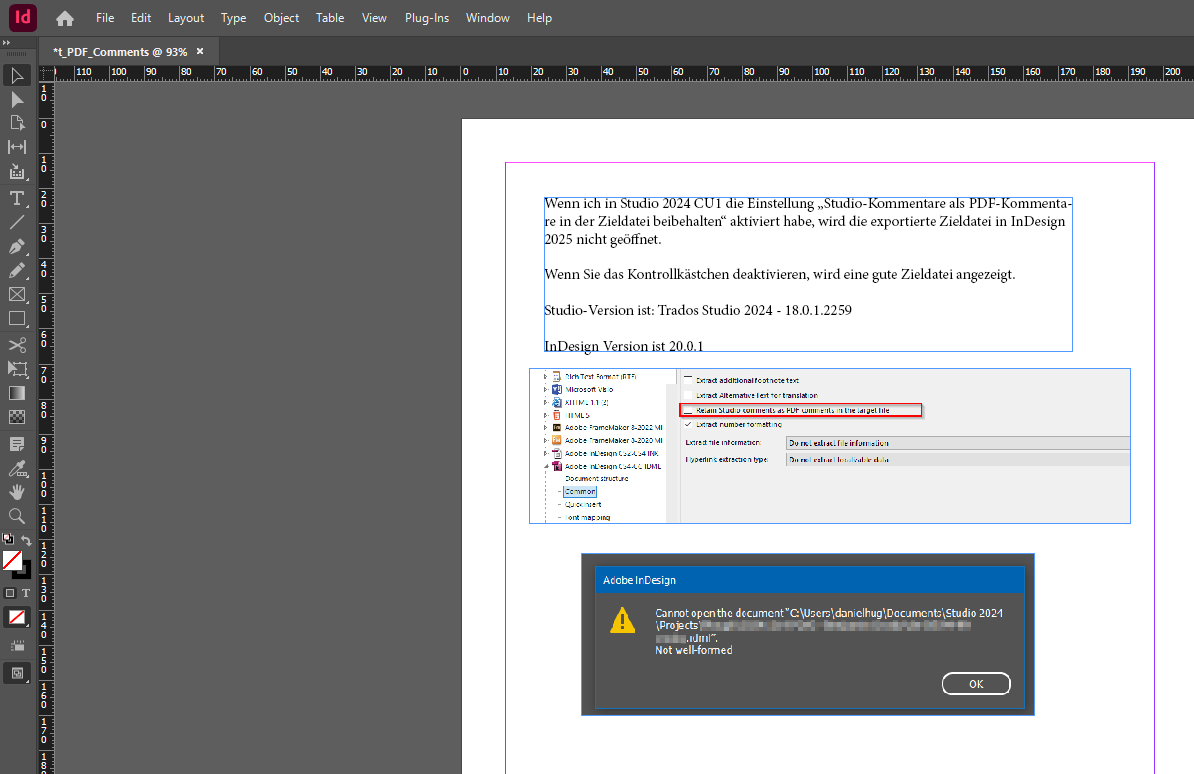Click the text "InDesign Version ist 20.0.1"
Screen dimensions: 1194x774
624,346
